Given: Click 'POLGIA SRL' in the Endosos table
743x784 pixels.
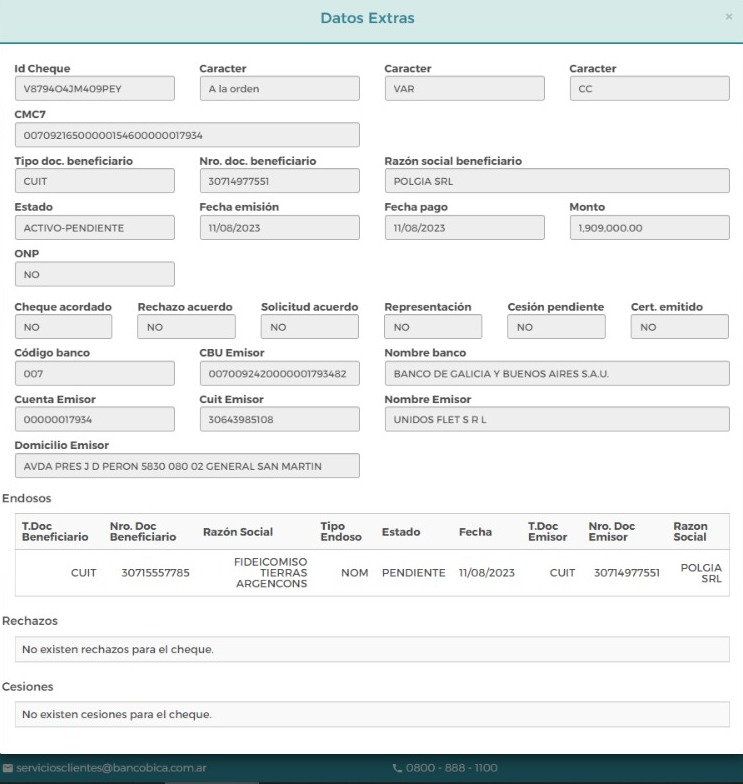Looking at the screenshot, I should [x=701, y=573].
